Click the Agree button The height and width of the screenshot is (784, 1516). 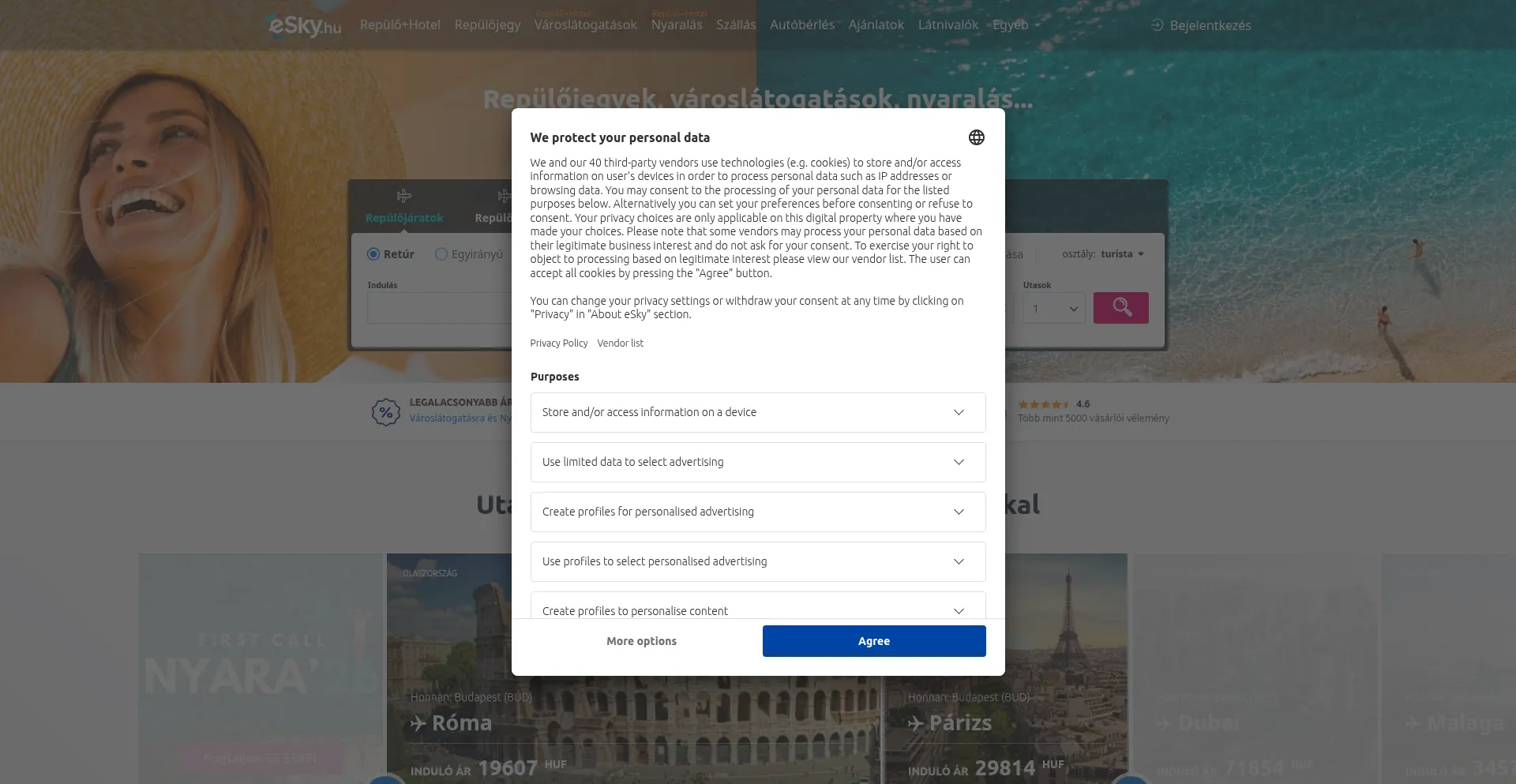pyautogui.click(x=873, y=641)
